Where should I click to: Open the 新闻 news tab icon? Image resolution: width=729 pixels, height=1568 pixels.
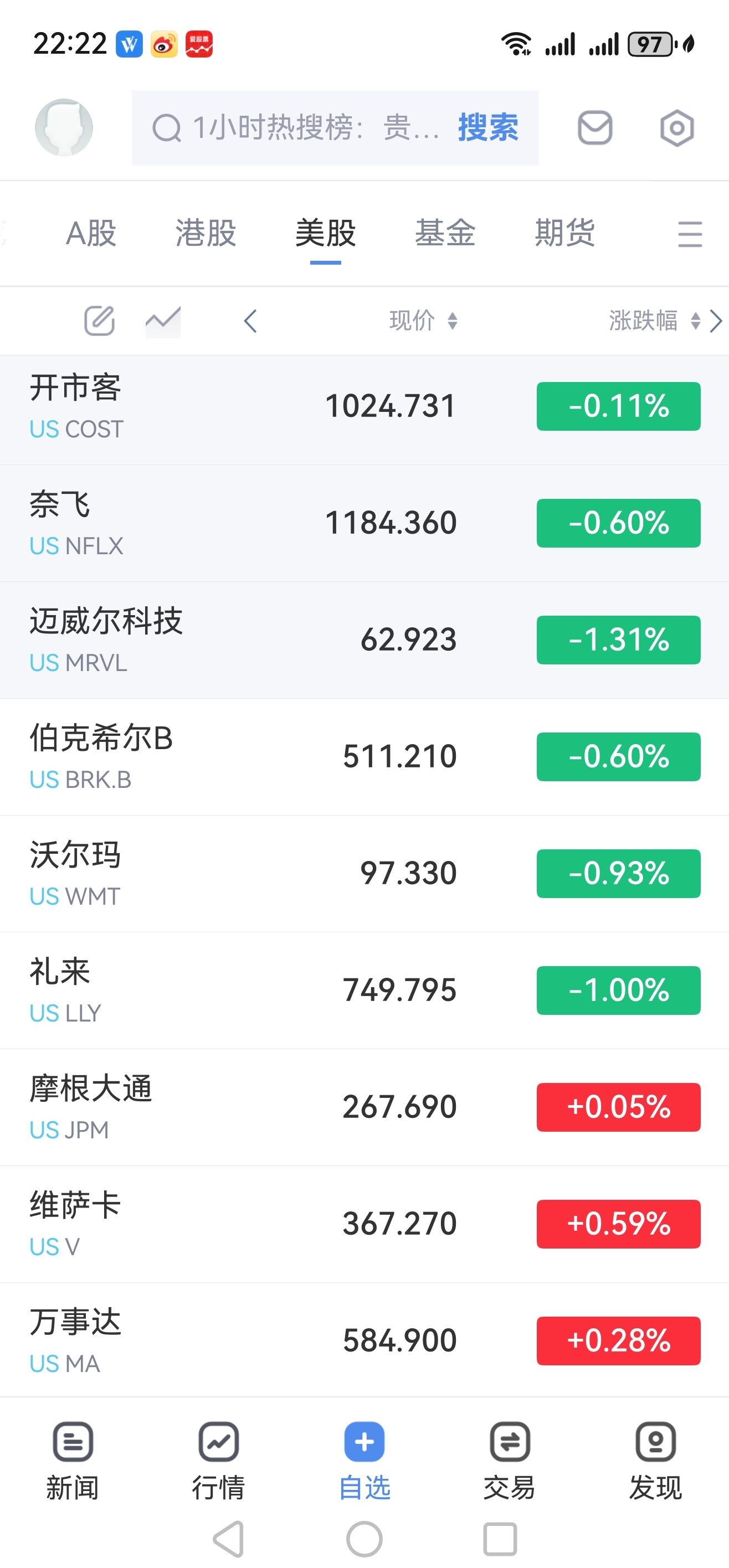click(x=73, y=1441)
